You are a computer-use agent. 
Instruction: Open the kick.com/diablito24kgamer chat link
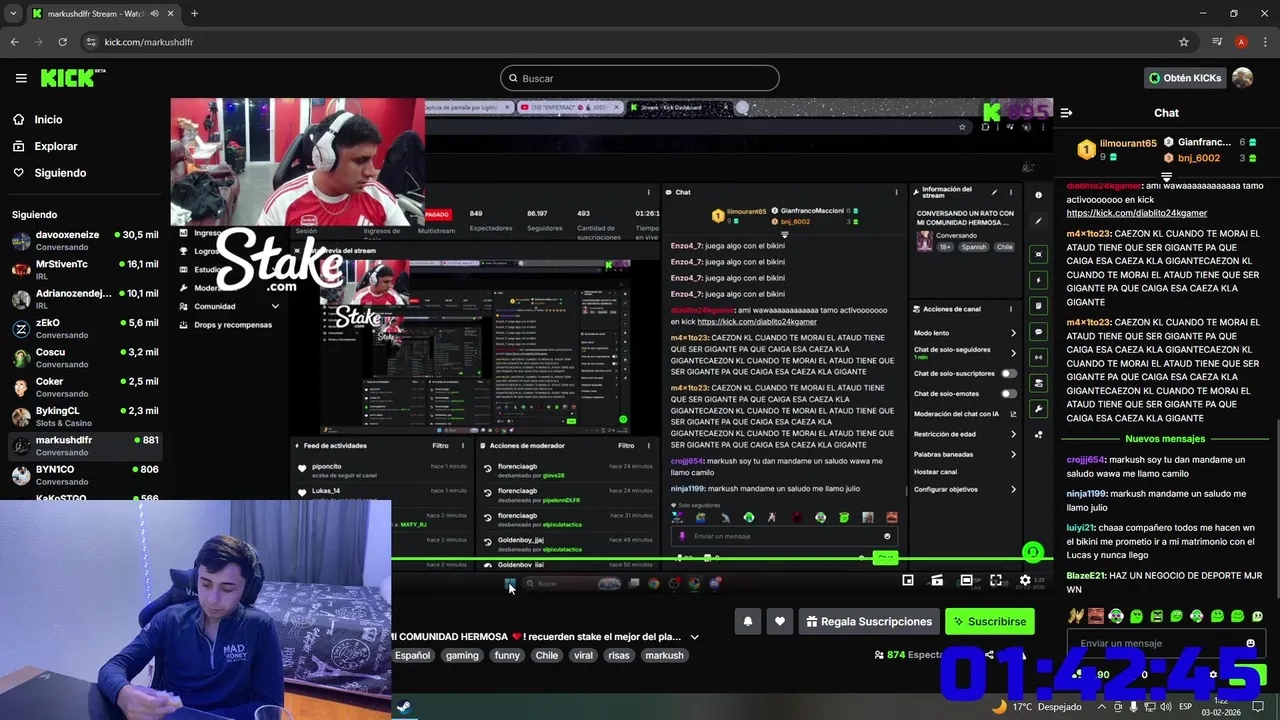[1136, 213]
